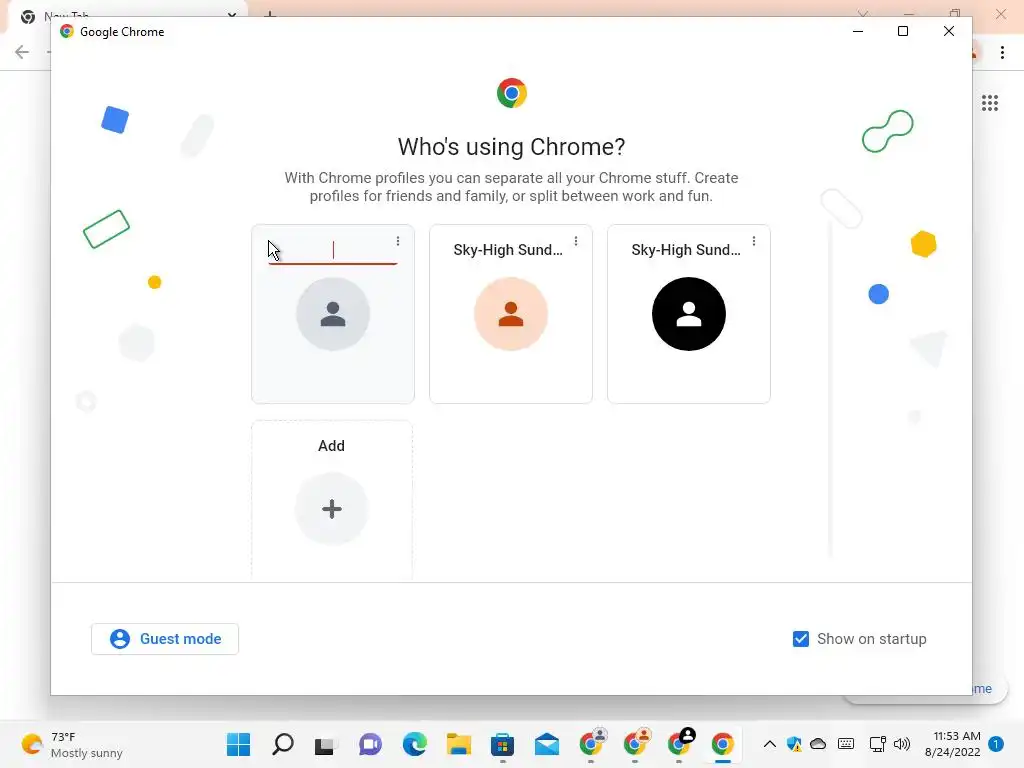
Task: Click the Google Chrome title bar icon
Action: tap(67, 31)
